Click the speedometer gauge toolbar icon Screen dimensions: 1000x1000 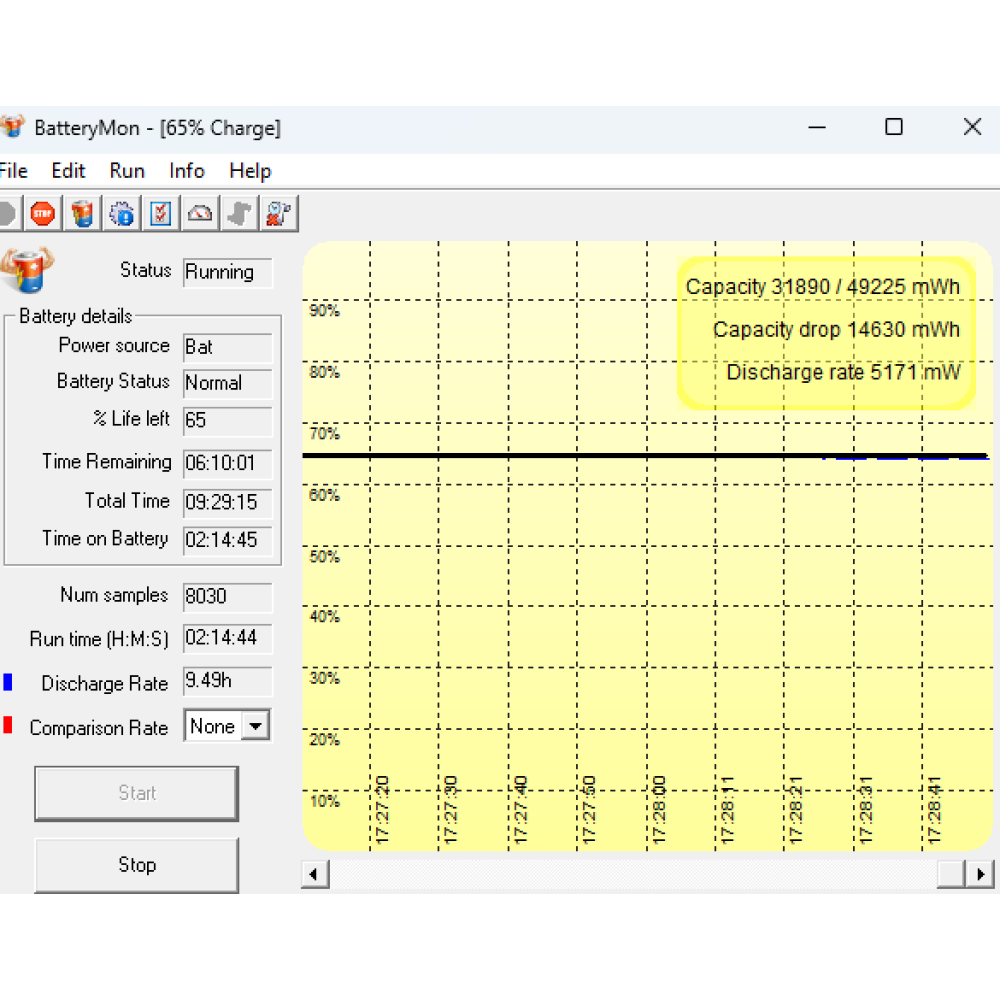coord(200,213)
